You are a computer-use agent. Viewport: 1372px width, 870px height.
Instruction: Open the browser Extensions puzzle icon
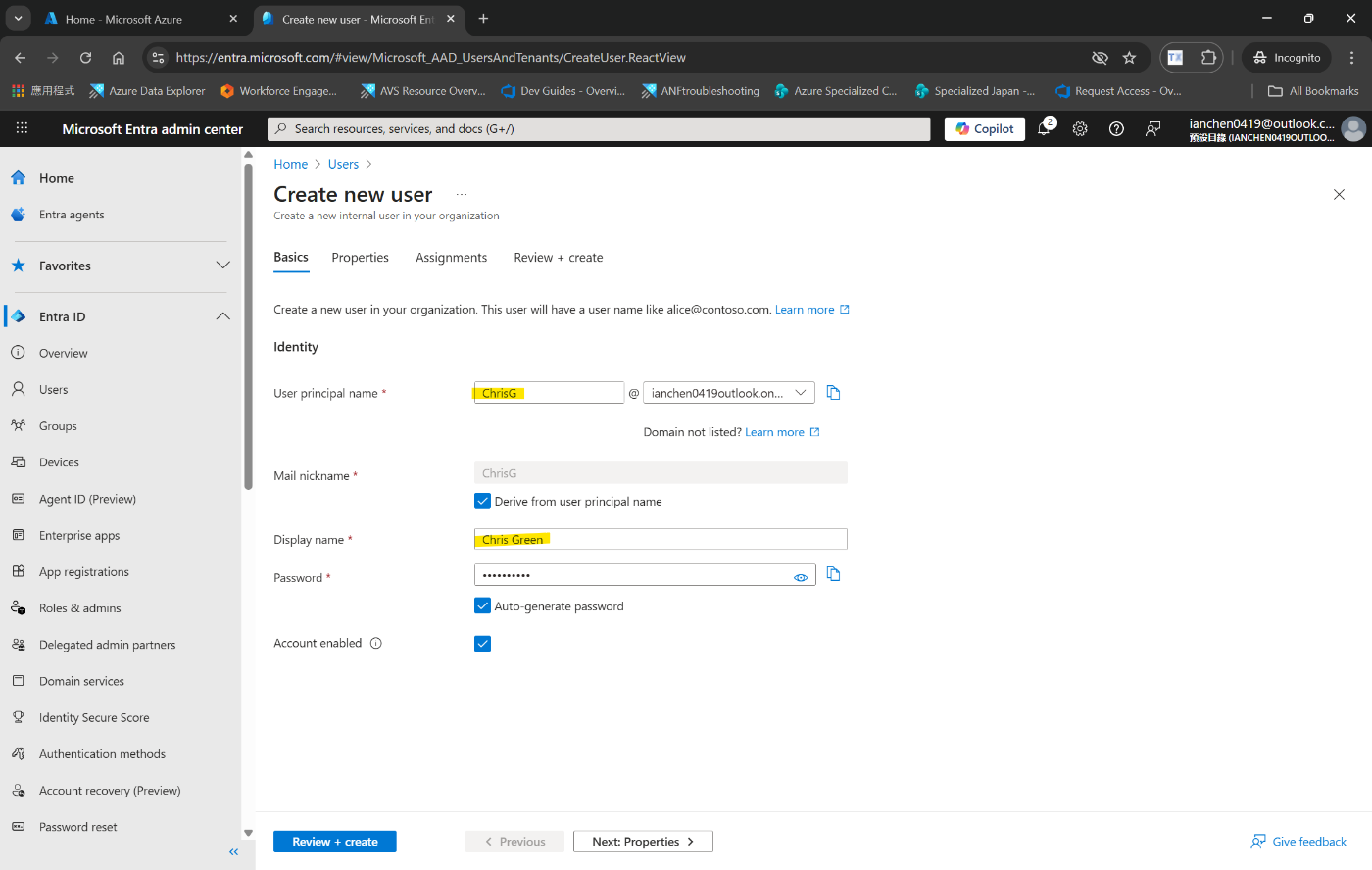(x=1209, y=58)
